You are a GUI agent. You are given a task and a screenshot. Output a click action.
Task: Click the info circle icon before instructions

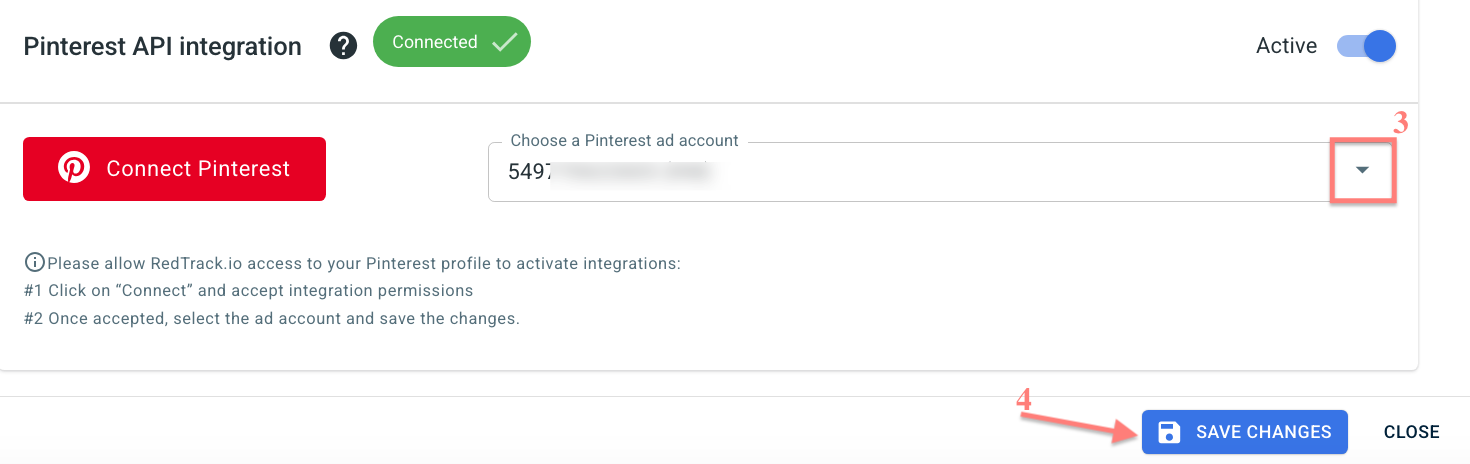click(34, 263)
